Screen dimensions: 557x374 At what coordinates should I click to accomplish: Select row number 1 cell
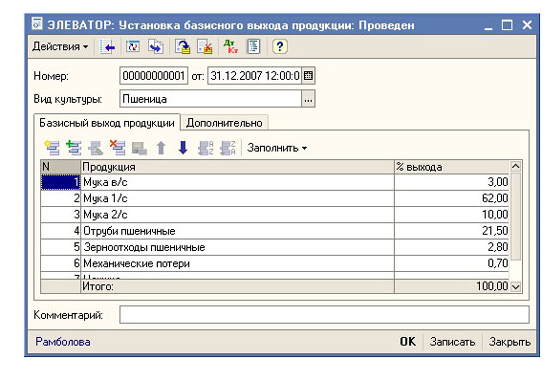coord(60,182)
